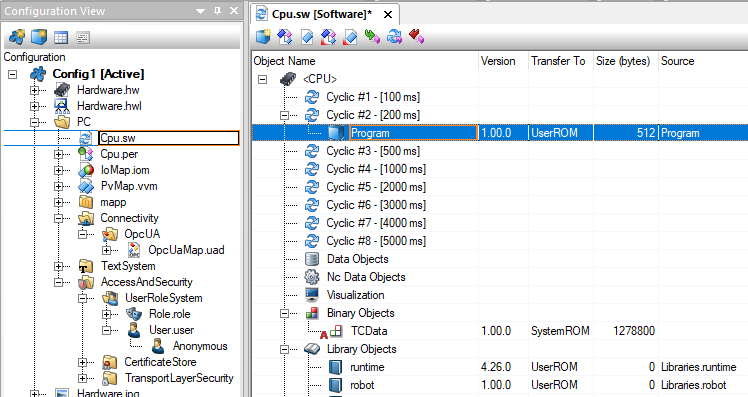Click the cyclic refresh icon in Cpu.sw toolbar
This screenshot has width=748, height=397.
tap(394, 37)
